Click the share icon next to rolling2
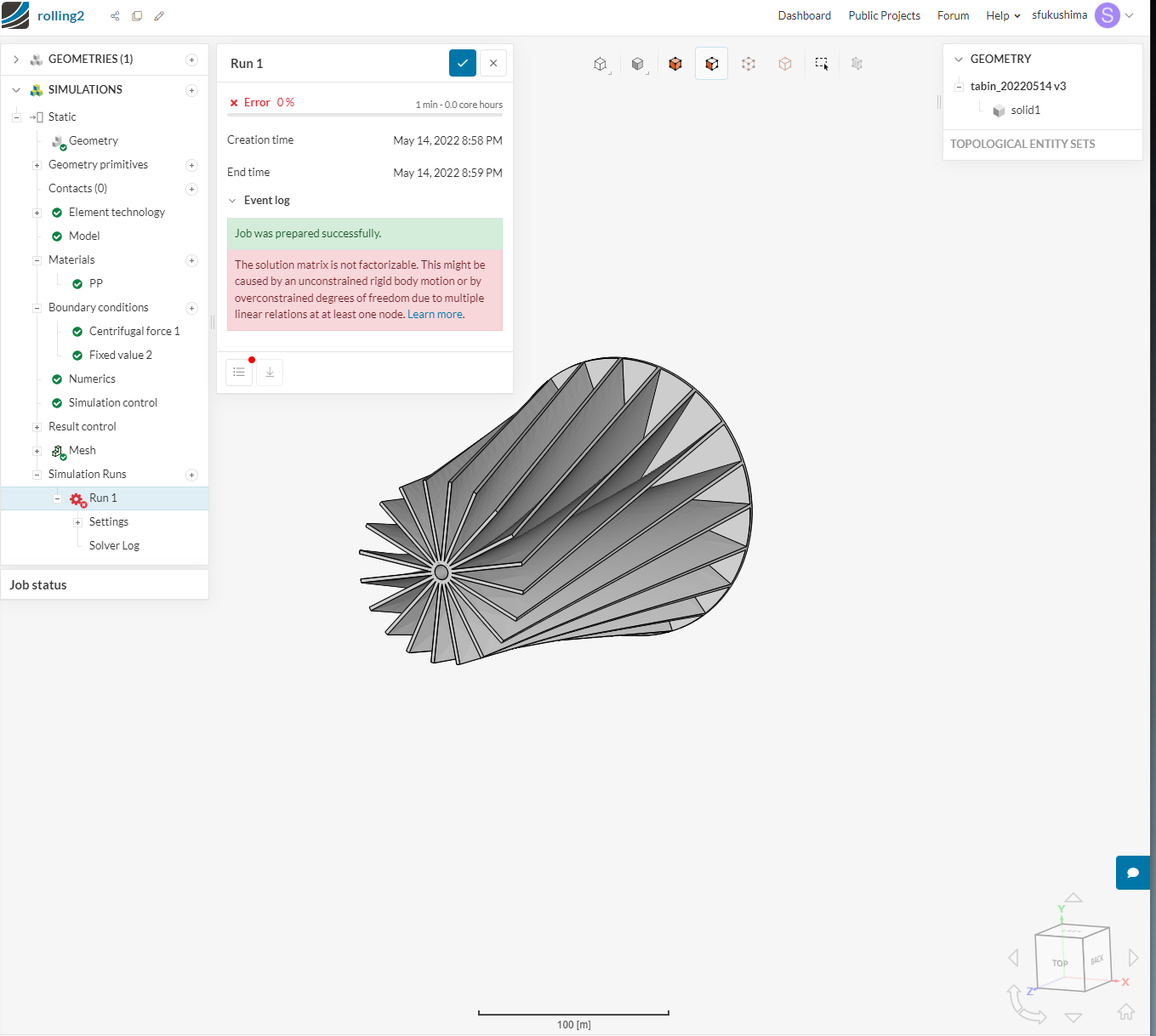 (x=115, y=16)
